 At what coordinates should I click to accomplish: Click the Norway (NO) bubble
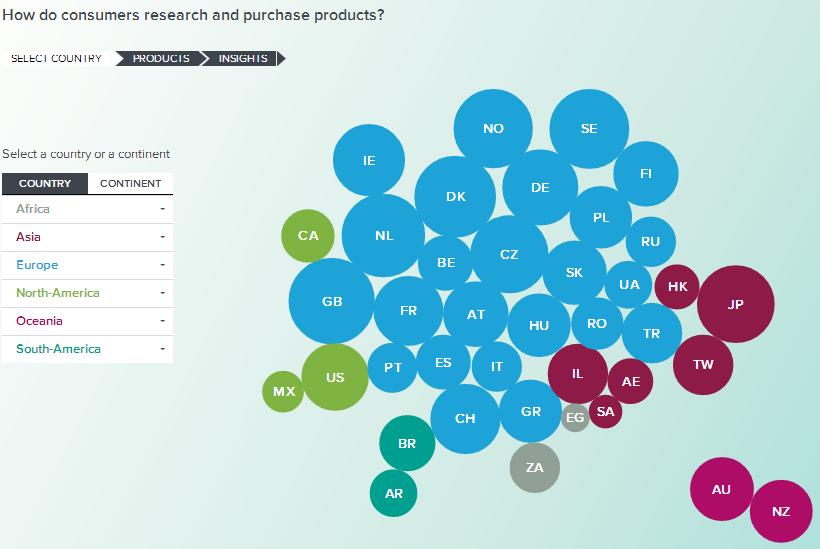[493, 129]
